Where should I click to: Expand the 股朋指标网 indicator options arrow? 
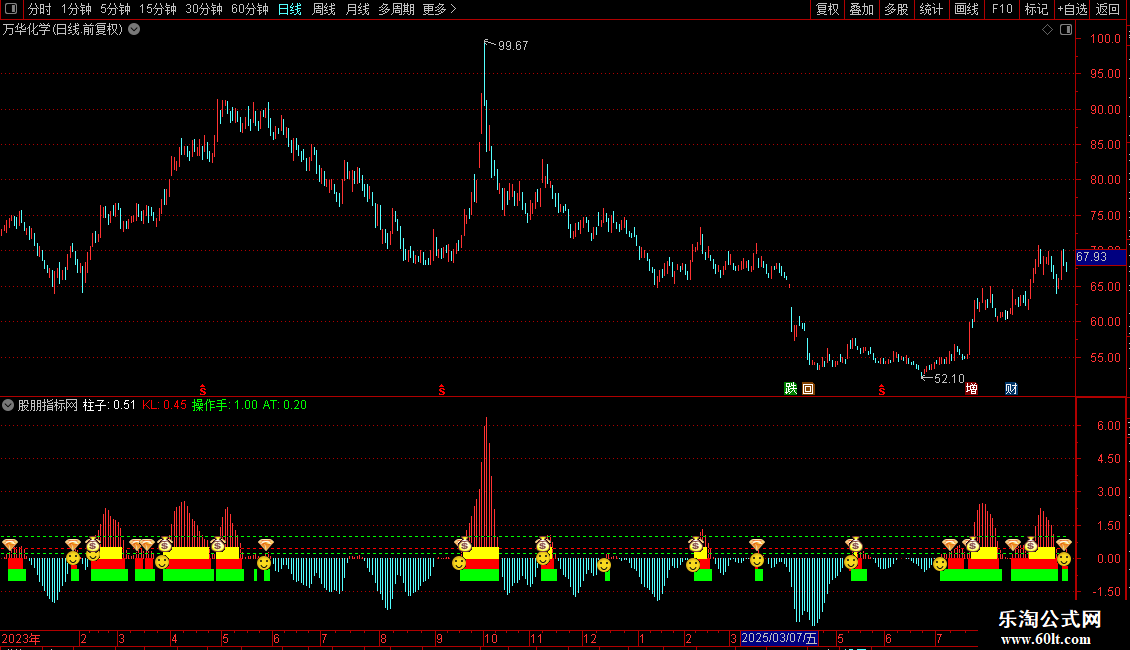(8, 405)
